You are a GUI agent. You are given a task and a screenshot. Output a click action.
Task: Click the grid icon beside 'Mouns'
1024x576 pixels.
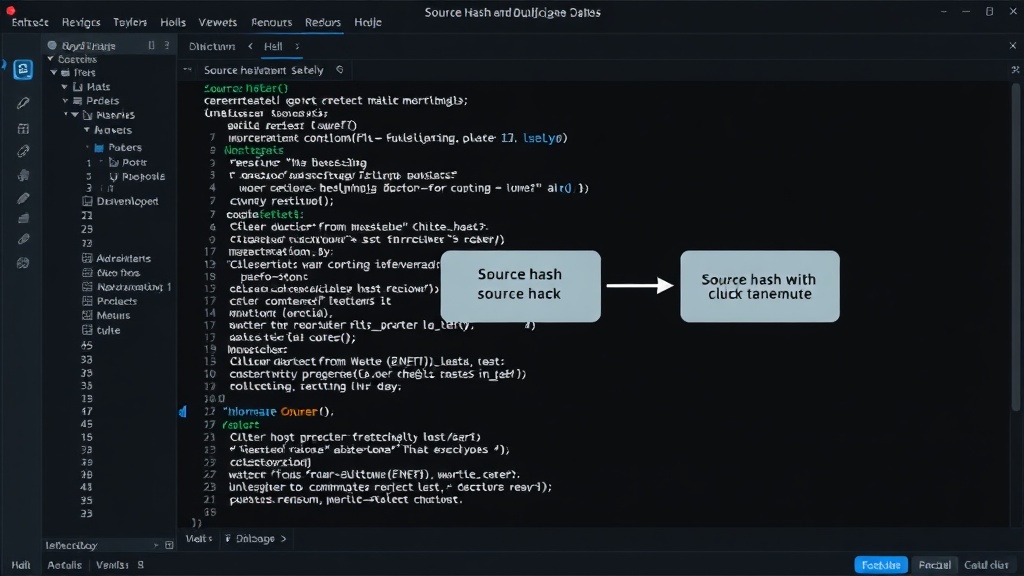pos(87,315)
